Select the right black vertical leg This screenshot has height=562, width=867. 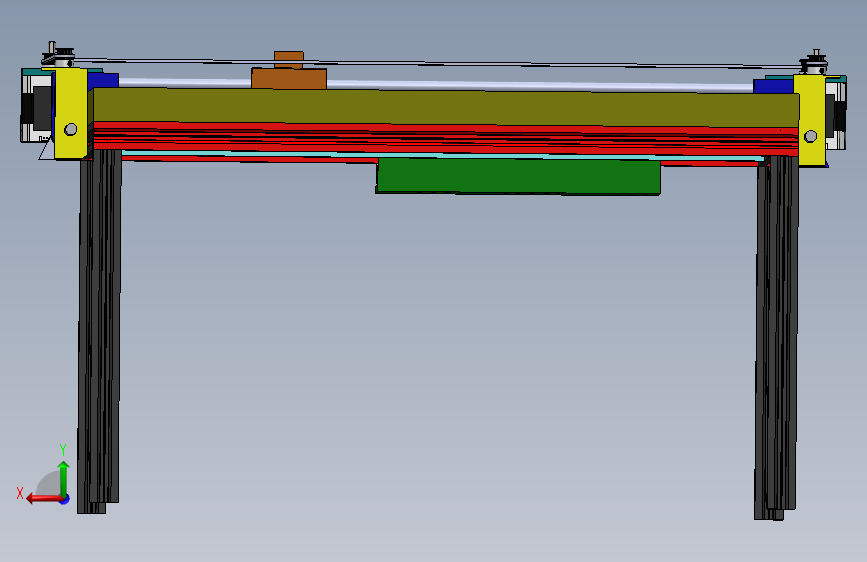point(777,337)
